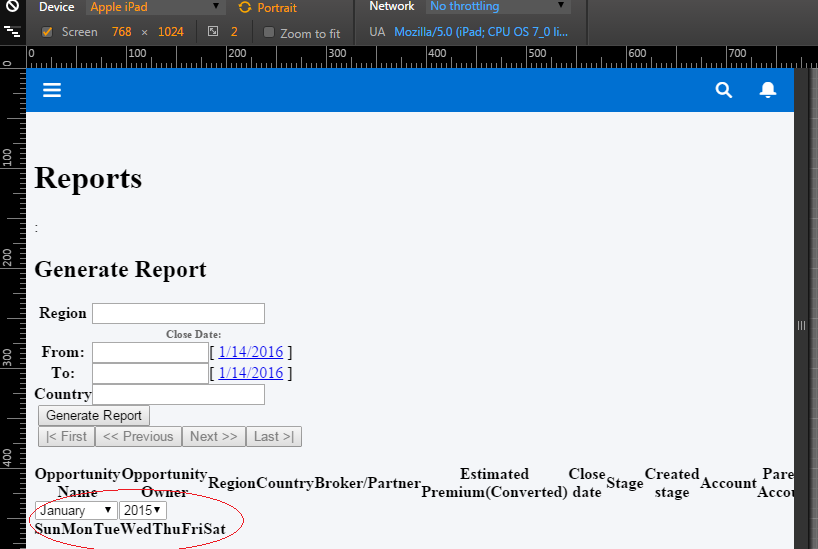Open the No throttling network dropdown
This screenshot has width=818, height=549.
(498, 6)
